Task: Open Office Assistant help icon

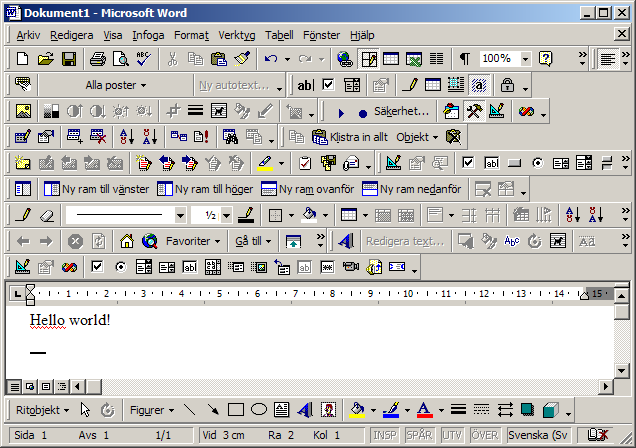Action: point(546,59)
